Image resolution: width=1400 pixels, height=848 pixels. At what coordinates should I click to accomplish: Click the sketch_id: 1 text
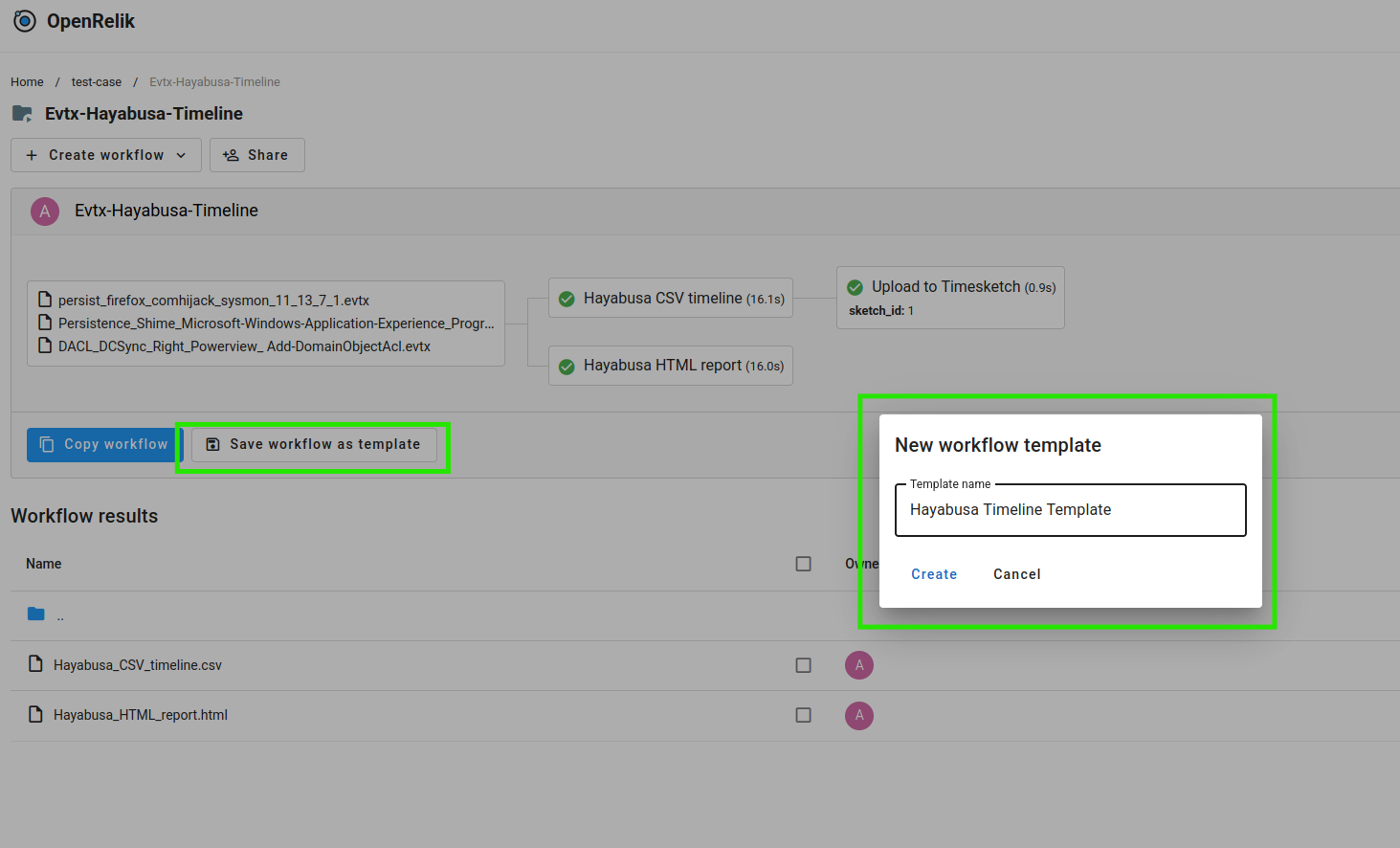(x=881, y=311)
